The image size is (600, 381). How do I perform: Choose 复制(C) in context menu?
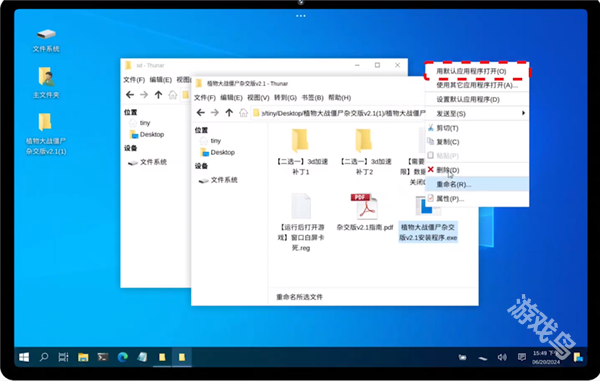[x=477, y=142]
